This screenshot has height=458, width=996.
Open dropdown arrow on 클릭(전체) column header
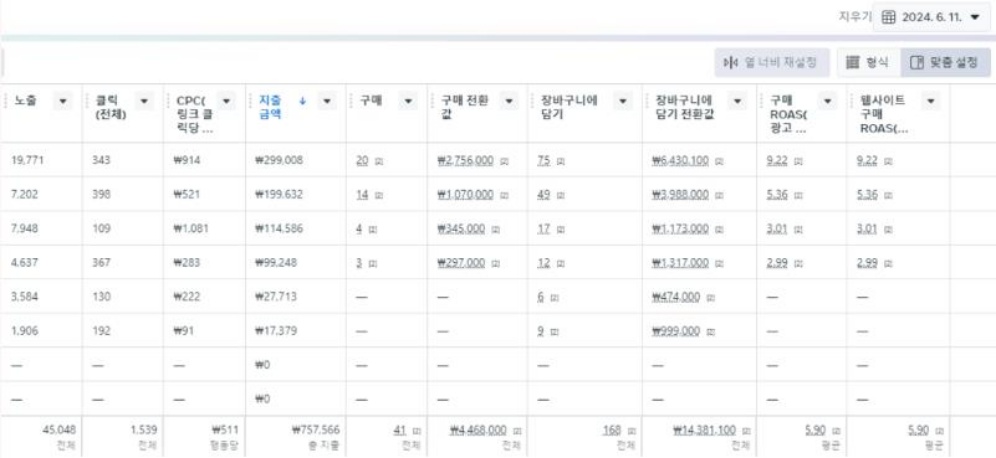[x=144, y=101]
